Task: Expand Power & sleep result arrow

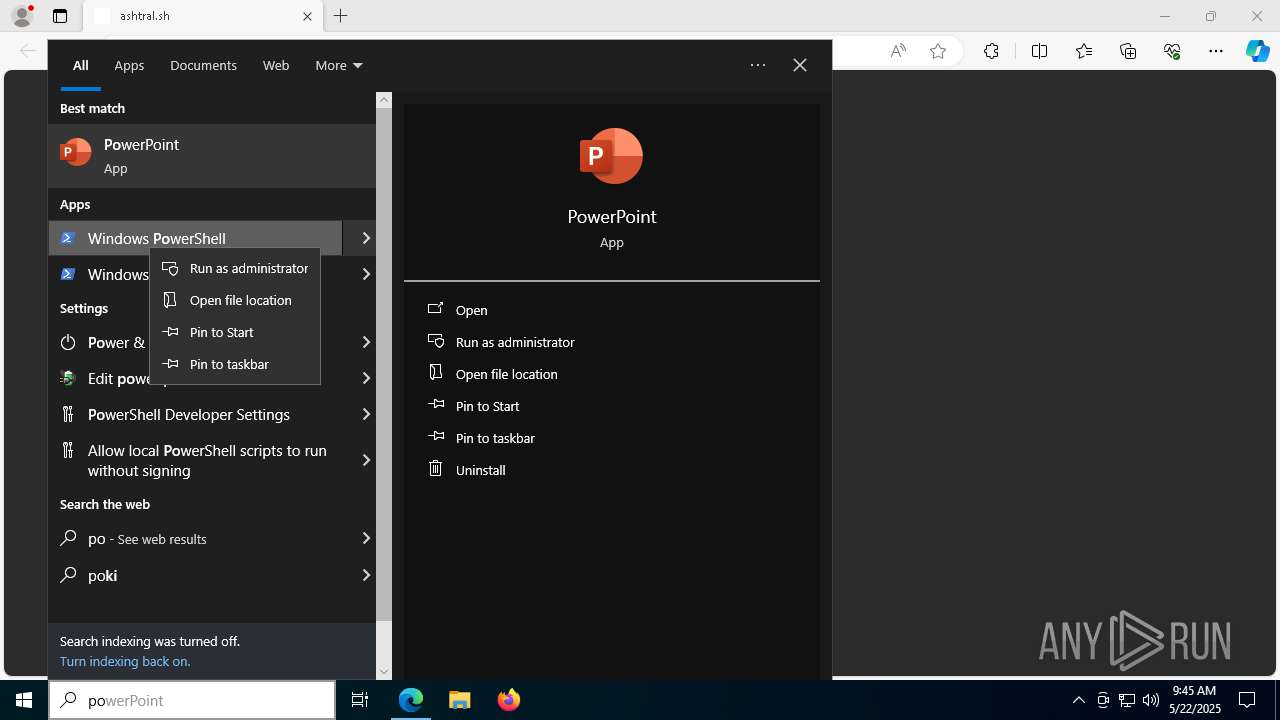Action: tap(365, 342)
